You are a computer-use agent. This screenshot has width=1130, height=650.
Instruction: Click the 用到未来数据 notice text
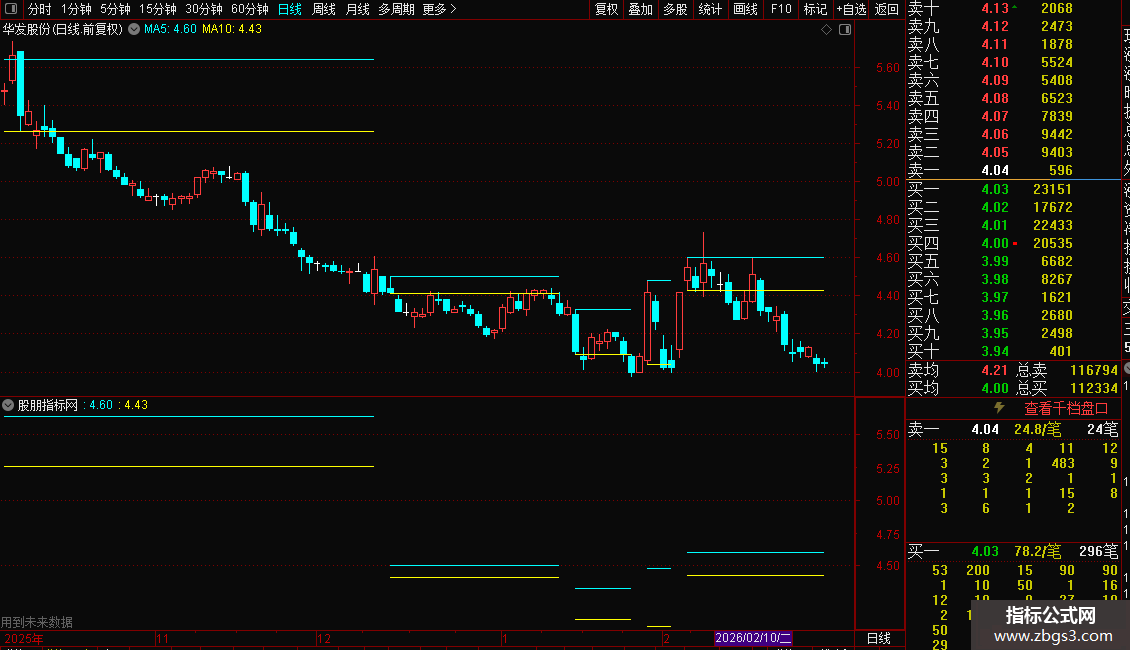click(x=37, y=622)
